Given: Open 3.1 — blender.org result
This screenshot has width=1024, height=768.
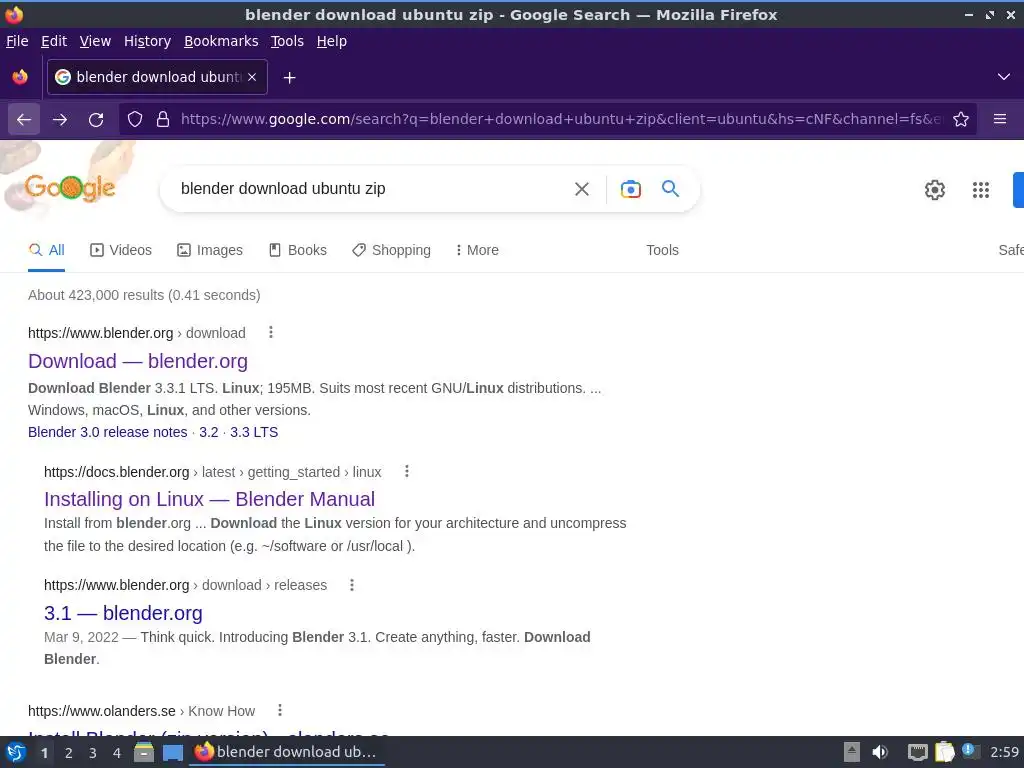Looking at the screenshot, I should (123, 613).
